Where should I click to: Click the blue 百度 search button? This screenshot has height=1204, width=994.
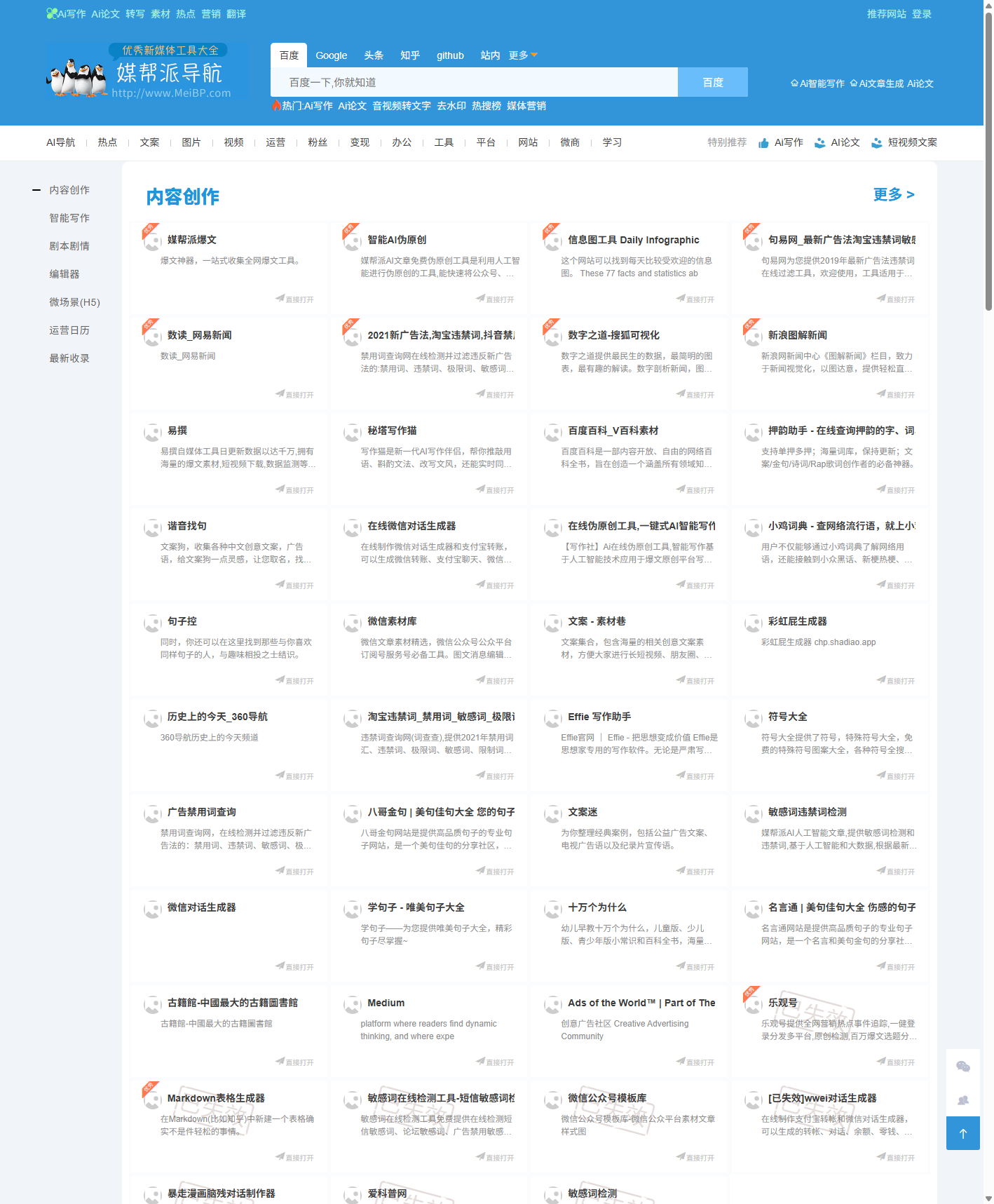pyautogui.click(x=713, y=82)
